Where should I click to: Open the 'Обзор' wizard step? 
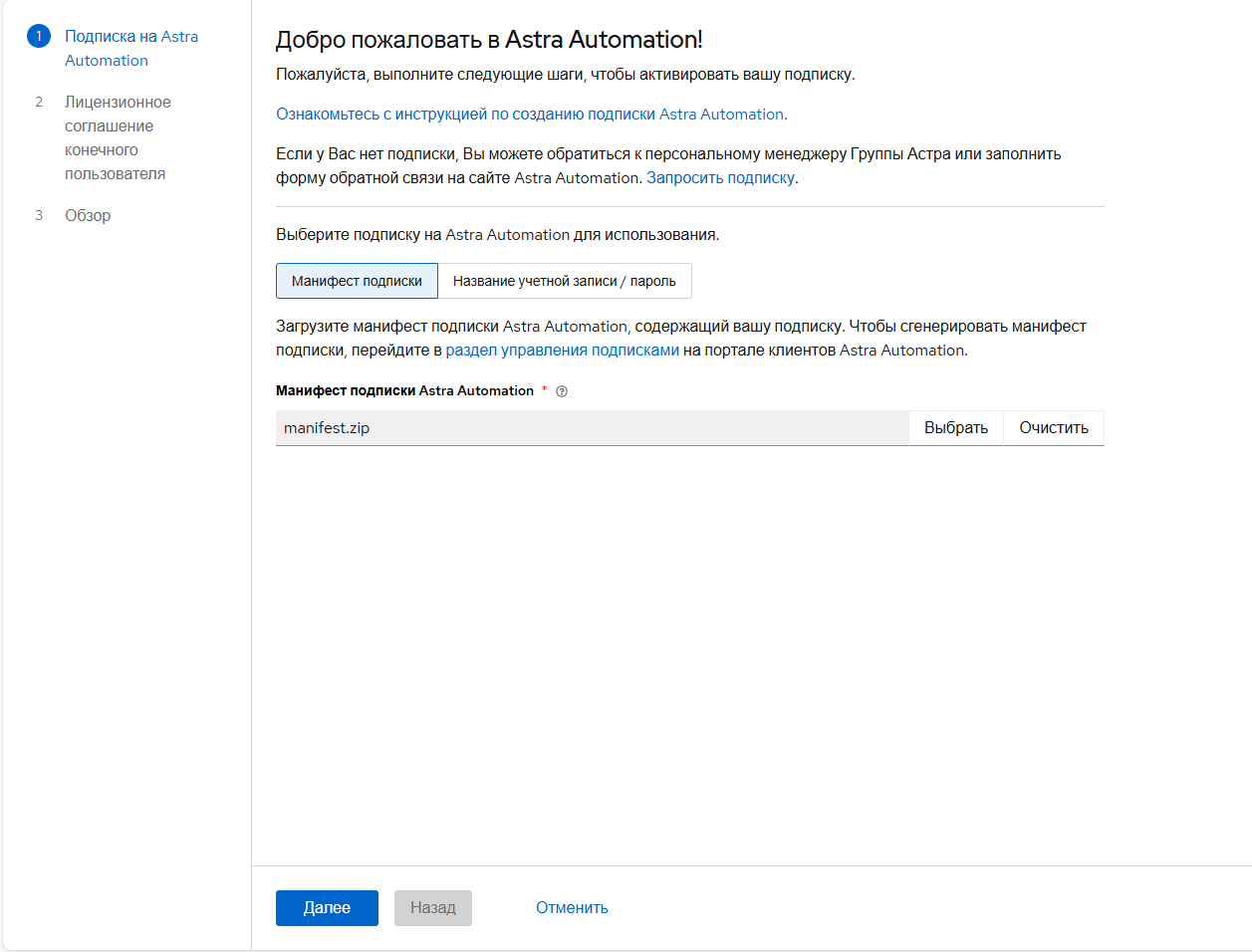[x=88, y=216]
